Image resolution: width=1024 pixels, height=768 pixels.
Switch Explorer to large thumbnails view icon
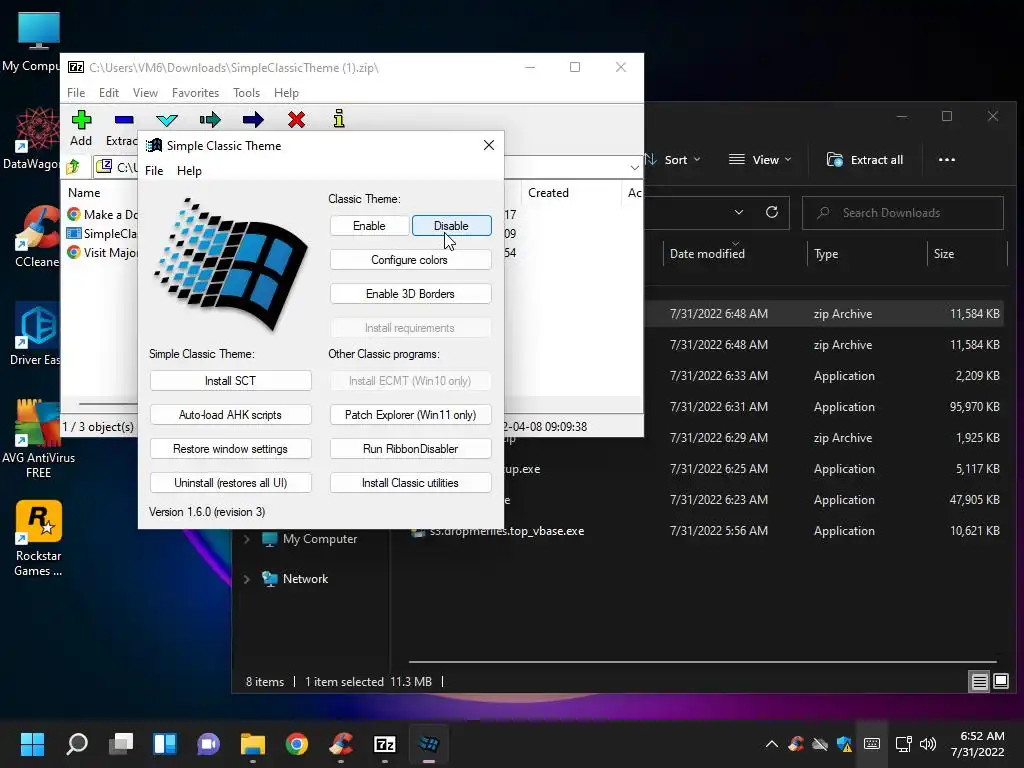[x=1001, y=682]
